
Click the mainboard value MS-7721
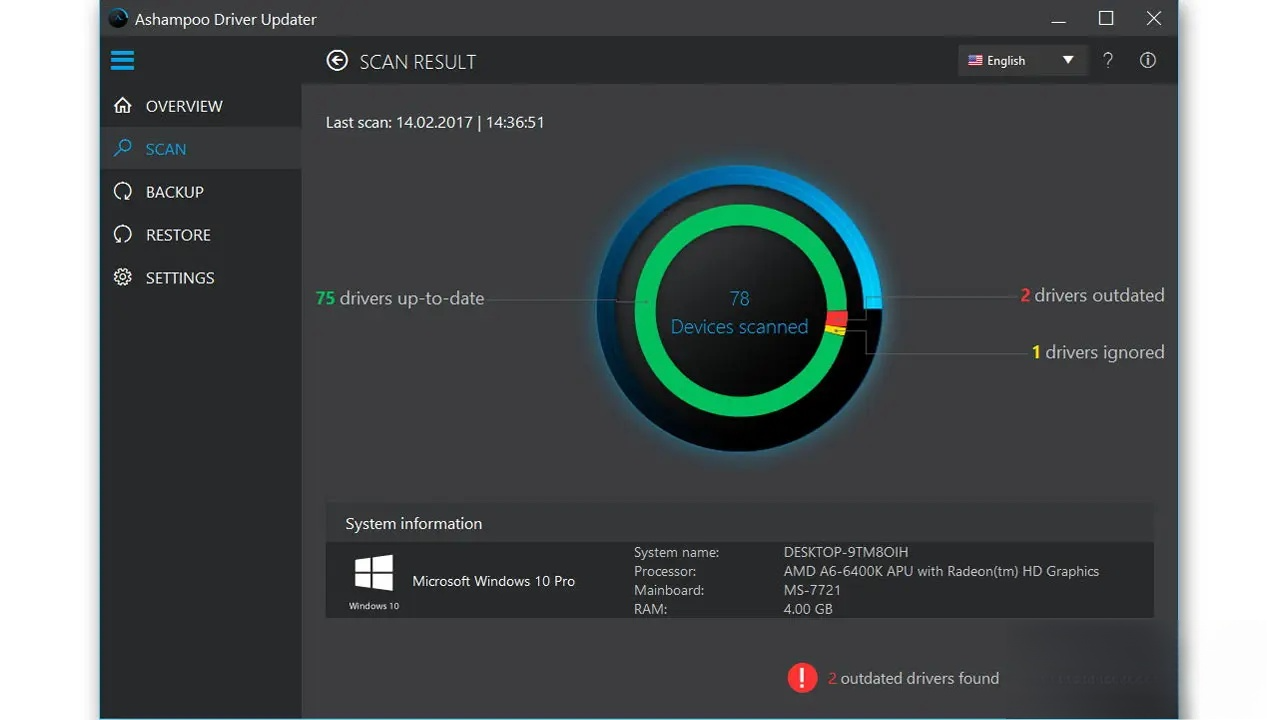813,590
